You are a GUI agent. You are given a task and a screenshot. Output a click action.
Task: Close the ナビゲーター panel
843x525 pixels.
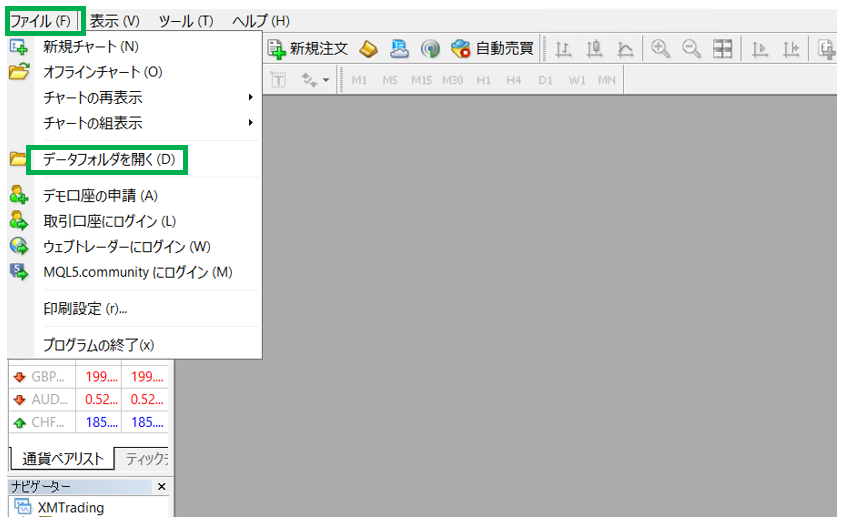click(162, 487)
